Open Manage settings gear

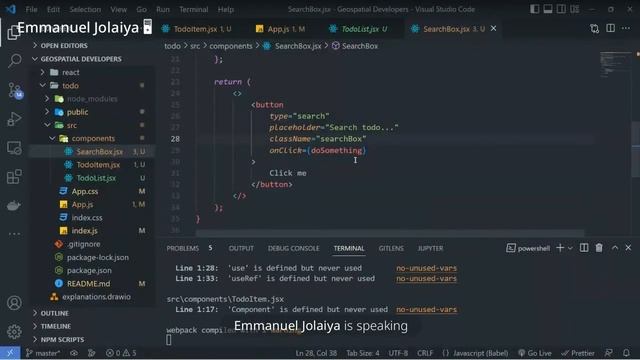[x=14, y=332]
